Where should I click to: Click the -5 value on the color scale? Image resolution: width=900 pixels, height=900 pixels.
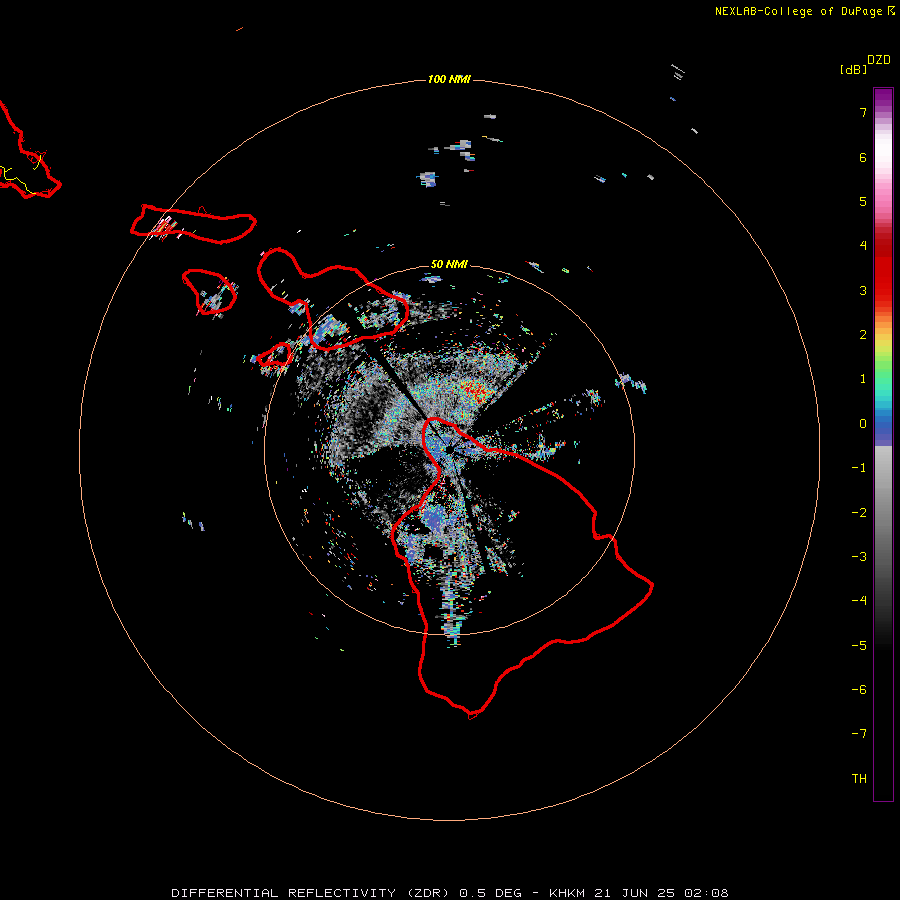click(x=859, y=646)
